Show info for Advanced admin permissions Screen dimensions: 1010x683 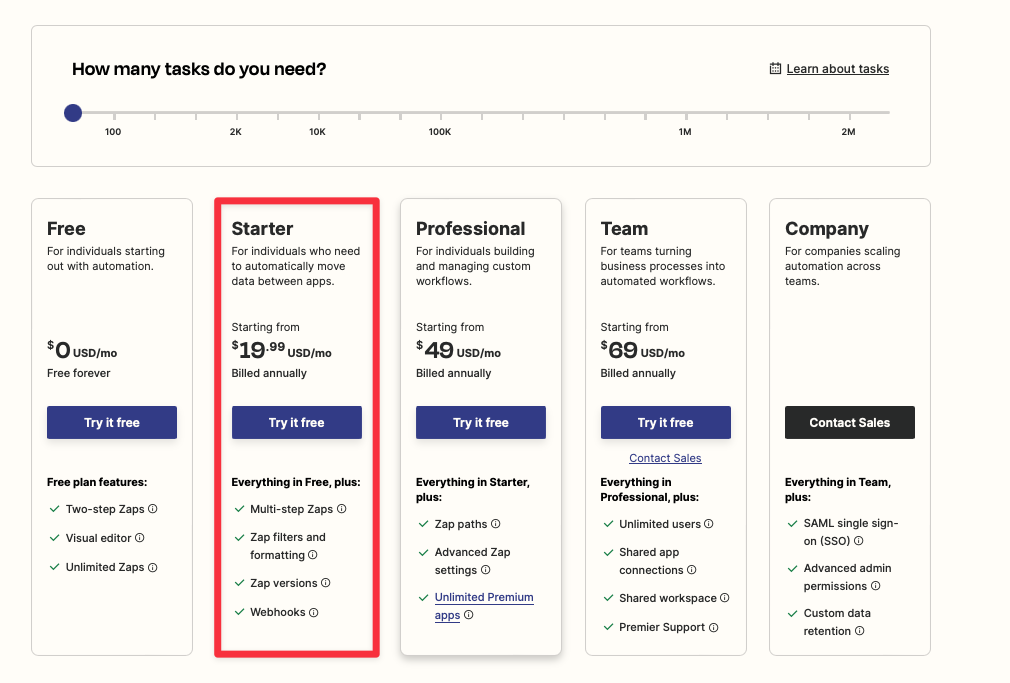(875, 586)
